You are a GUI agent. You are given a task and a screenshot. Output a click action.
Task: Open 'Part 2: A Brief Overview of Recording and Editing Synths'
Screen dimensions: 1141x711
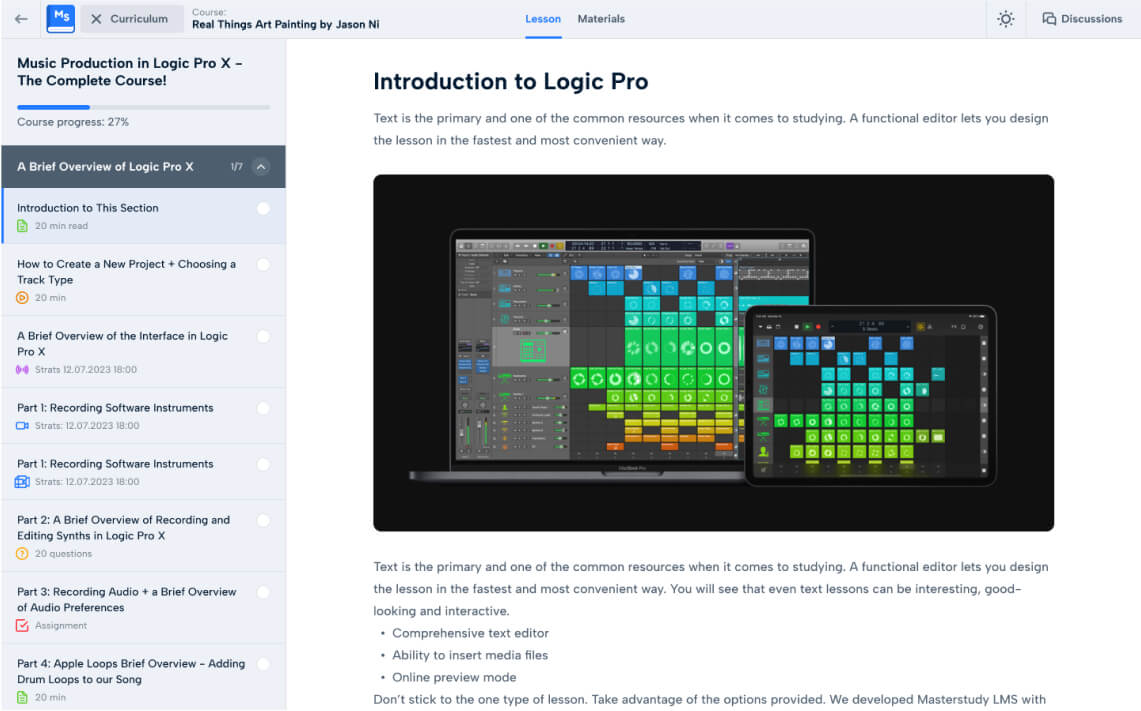pos(143,536)
